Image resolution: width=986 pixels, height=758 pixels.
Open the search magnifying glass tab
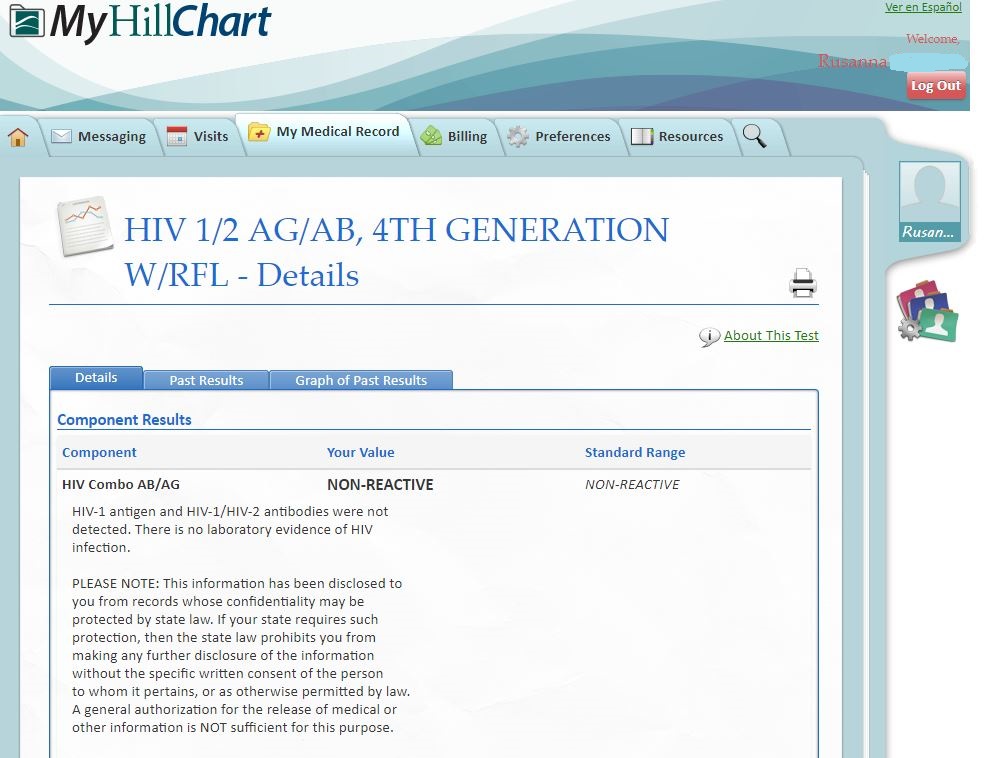755,136
